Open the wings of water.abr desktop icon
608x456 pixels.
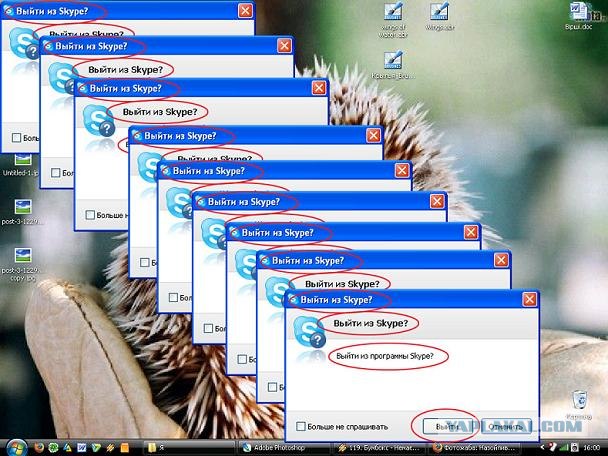tap(393, 20)
